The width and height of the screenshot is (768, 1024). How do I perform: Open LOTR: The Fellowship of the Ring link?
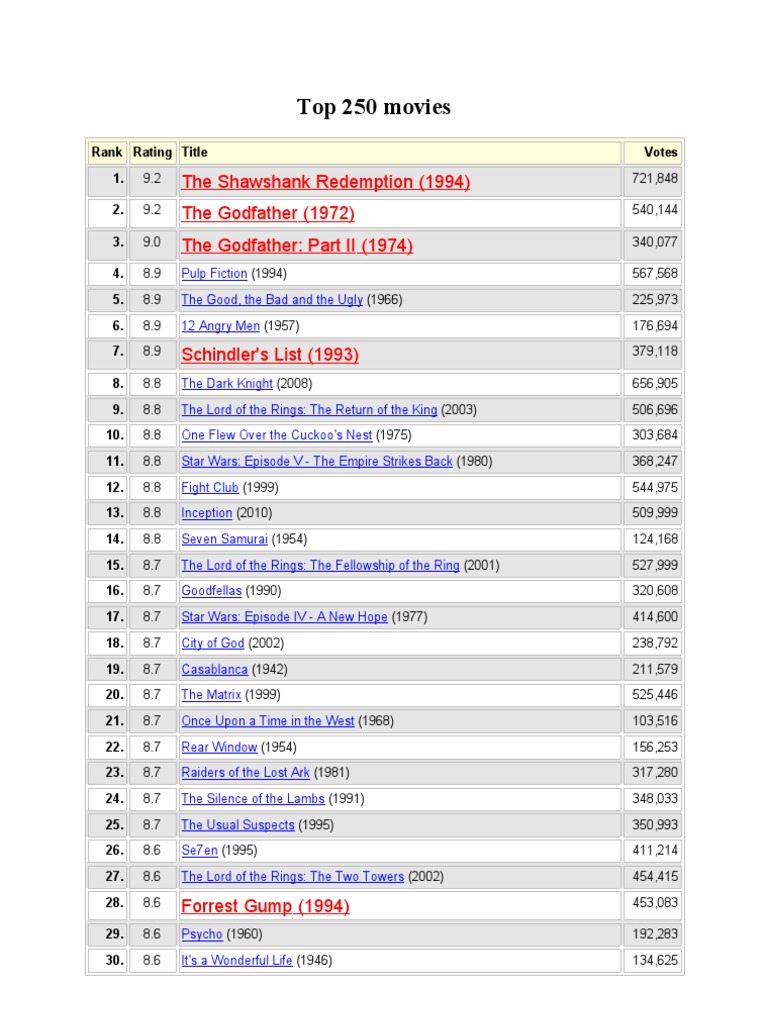320,565
